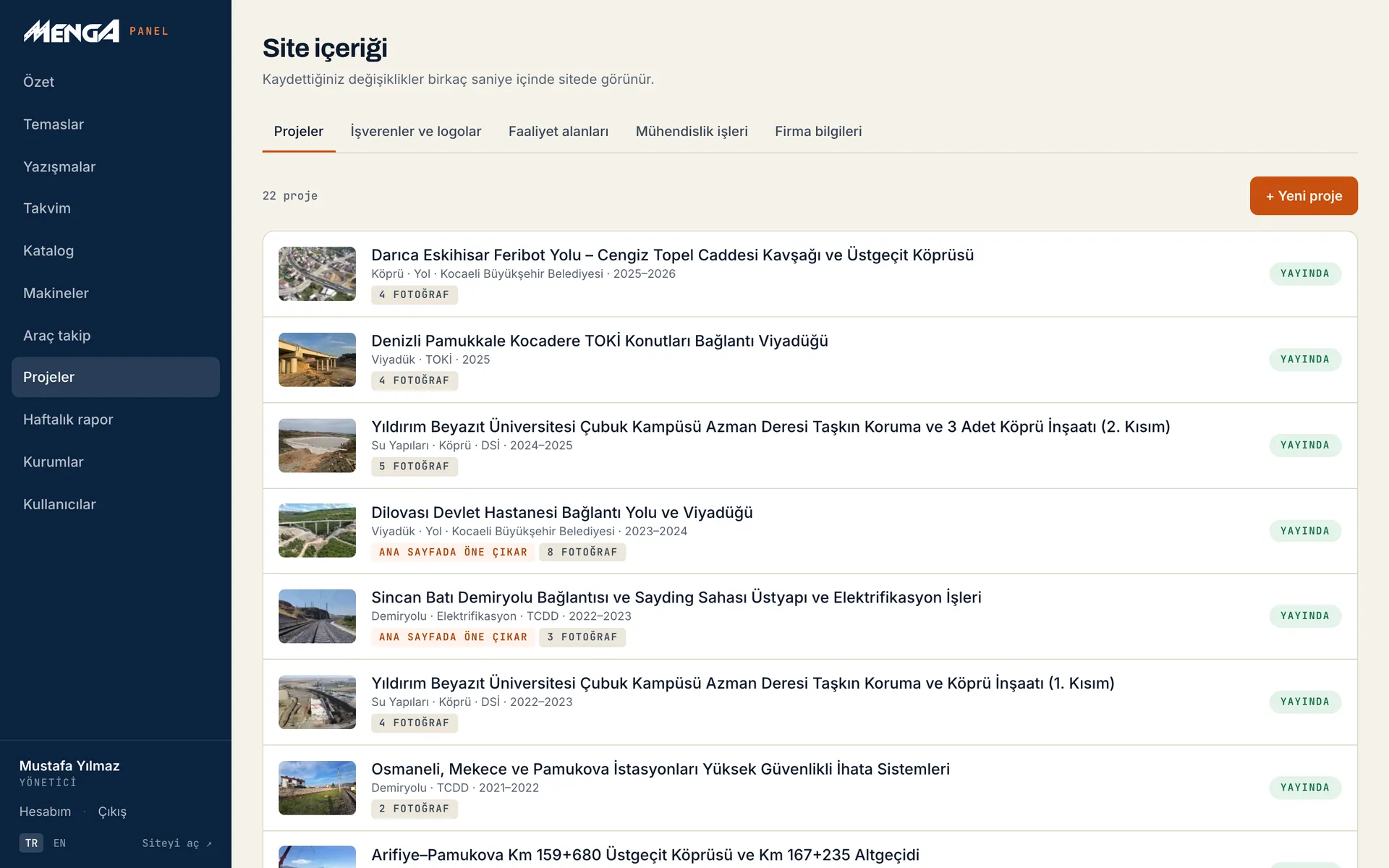This screenshot has width=1389, height=868.
Task: Open Yazışmalar from the sidebar
Action: [116, 166]
